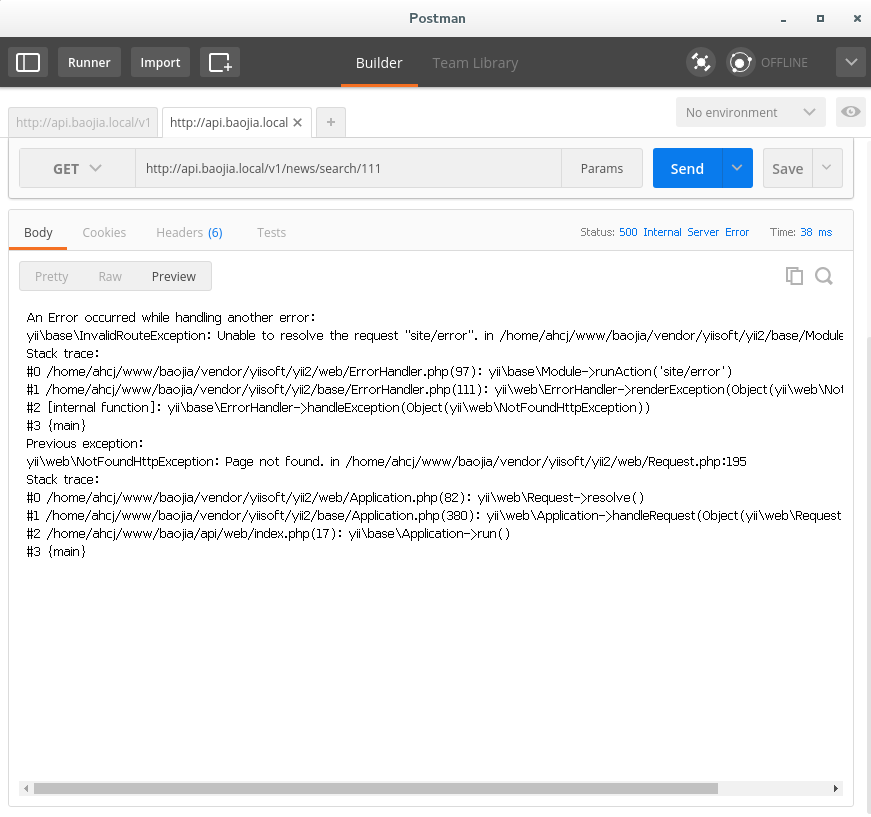This screenshot has width=871, height=817.
Task: Show the response Cookies tab
Action: click(x=104, y=232)
